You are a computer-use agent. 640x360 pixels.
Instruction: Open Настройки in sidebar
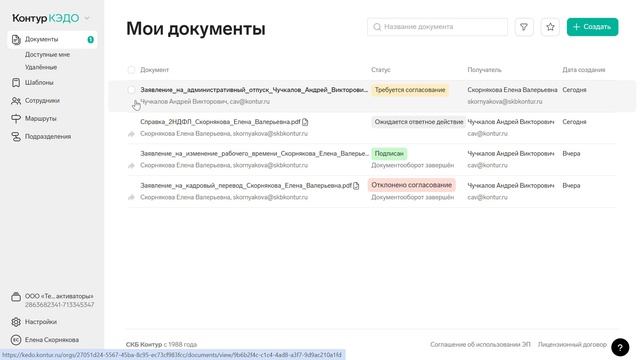coord(41,322)
